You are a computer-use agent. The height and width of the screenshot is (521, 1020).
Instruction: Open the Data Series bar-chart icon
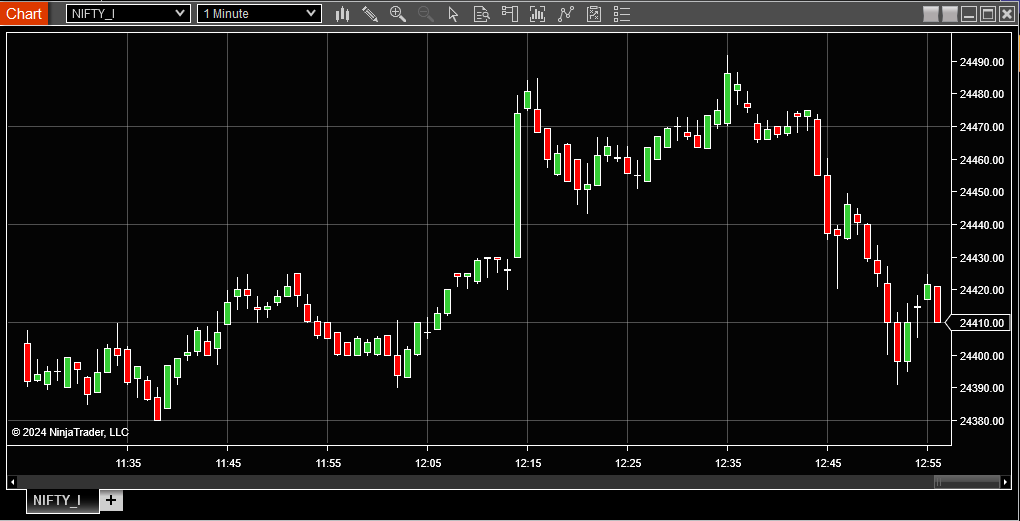[x=537, y=14]
